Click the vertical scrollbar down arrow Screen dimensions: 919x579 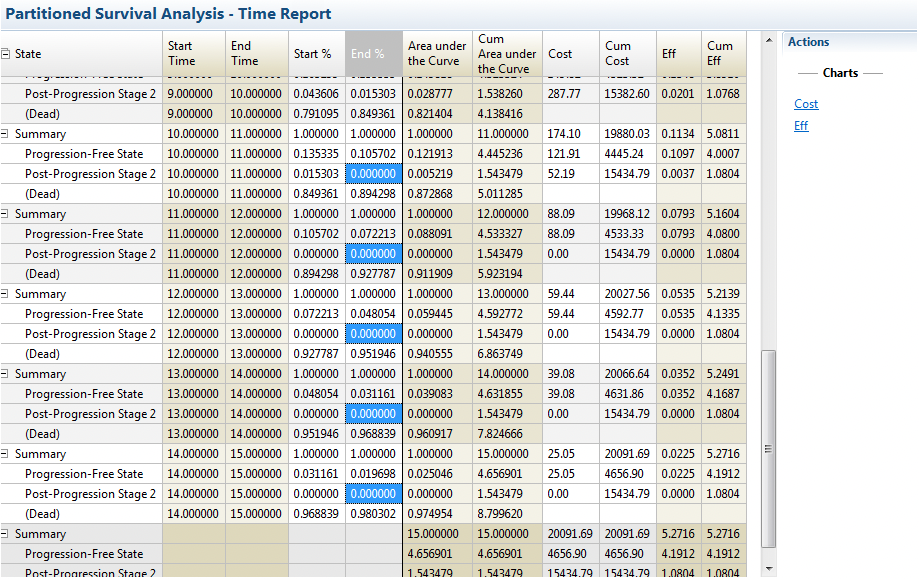pos(768,569)
